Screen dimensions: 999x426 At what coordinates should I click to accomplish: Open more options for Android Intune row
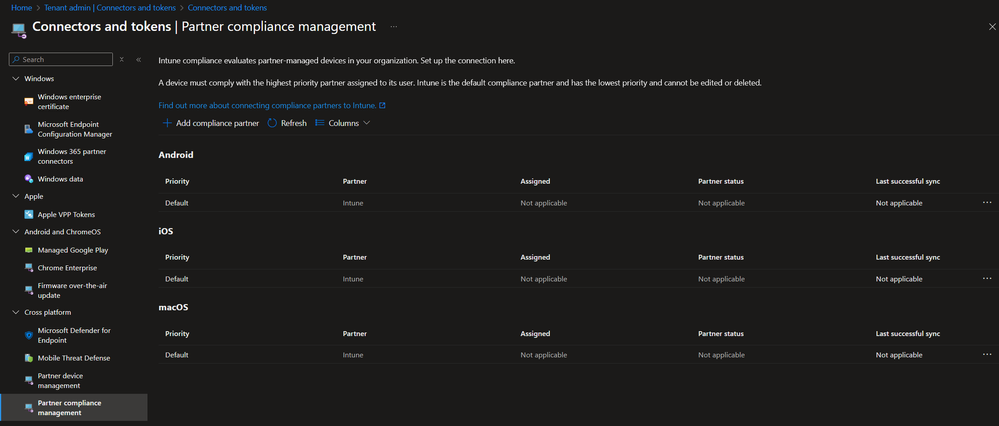[x=987, y=203]
